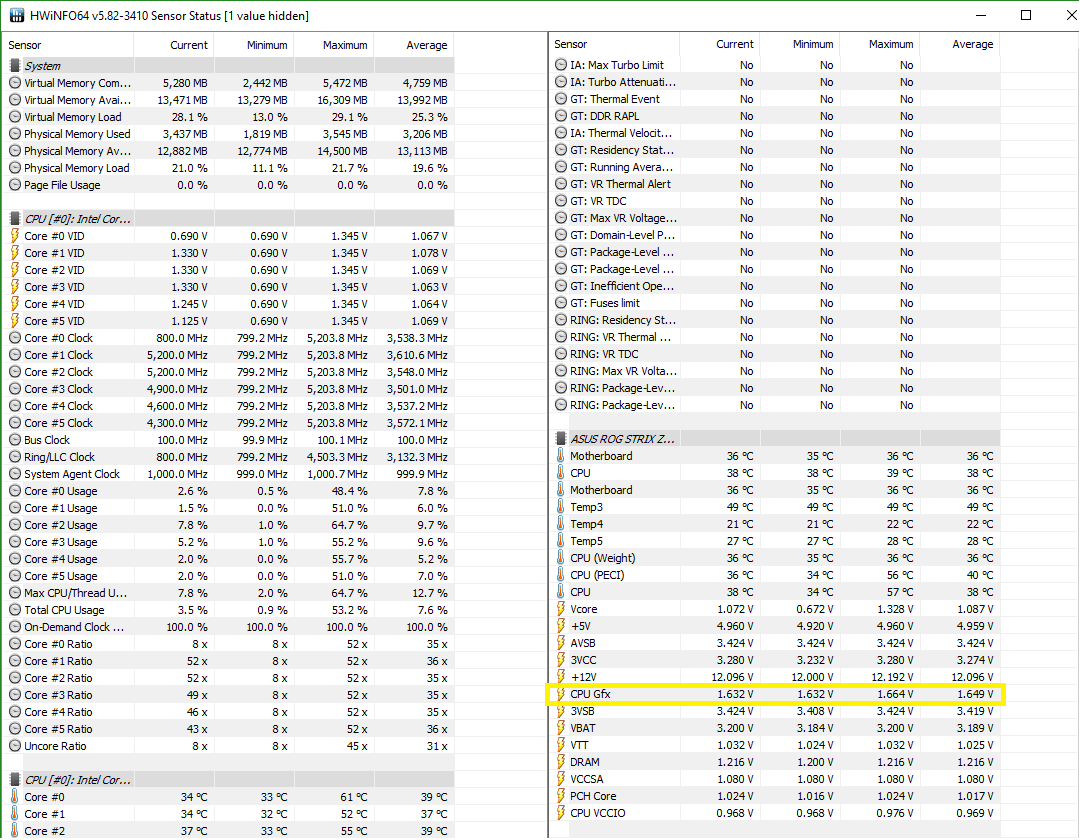Select the IA: Thermal Velocit... row
Viewport: 1080px width, 840px height.
(x=775, y=133)
